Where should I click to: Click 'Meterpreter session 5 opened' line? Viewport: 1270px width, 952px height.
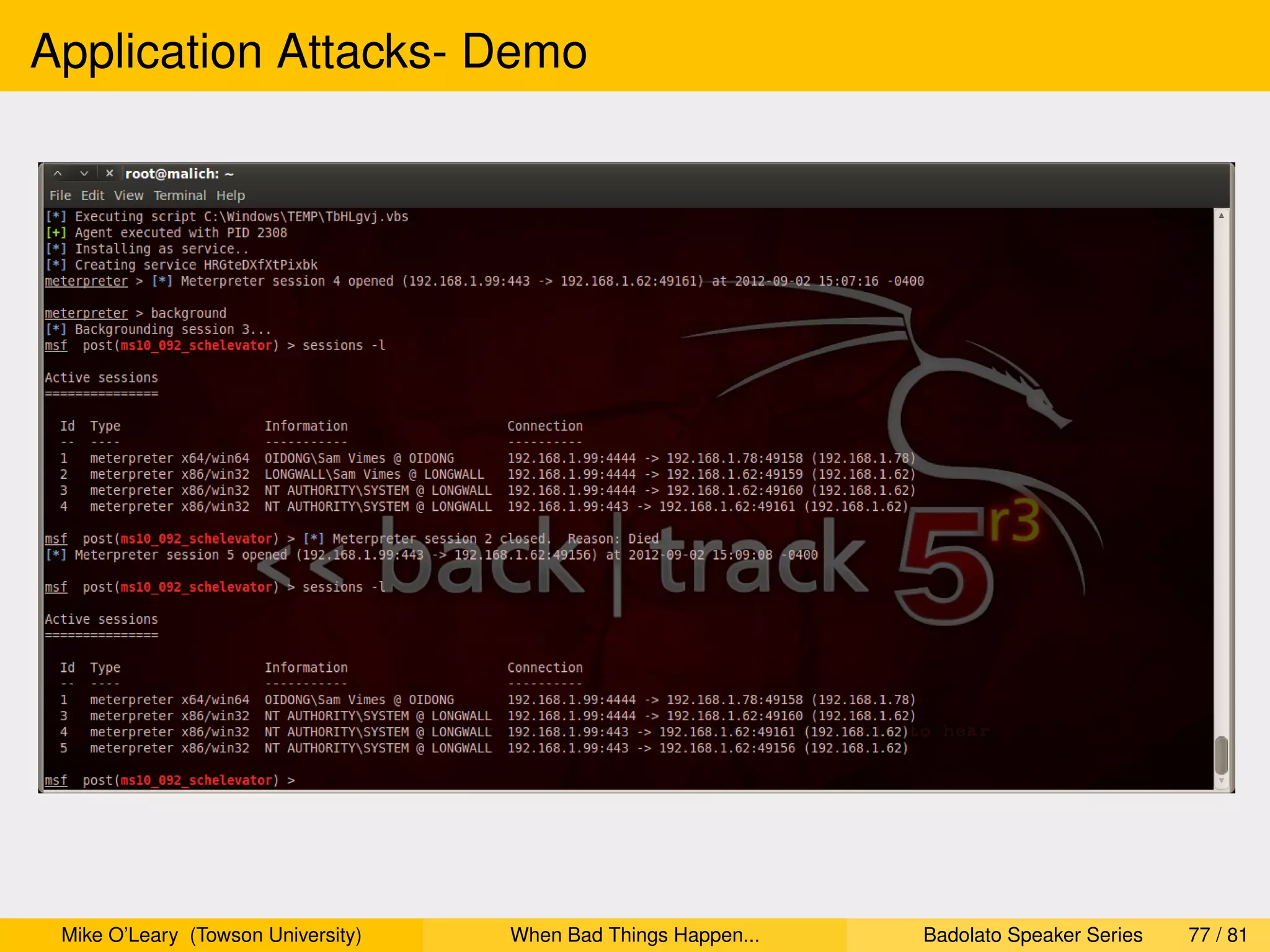point(431,555)
